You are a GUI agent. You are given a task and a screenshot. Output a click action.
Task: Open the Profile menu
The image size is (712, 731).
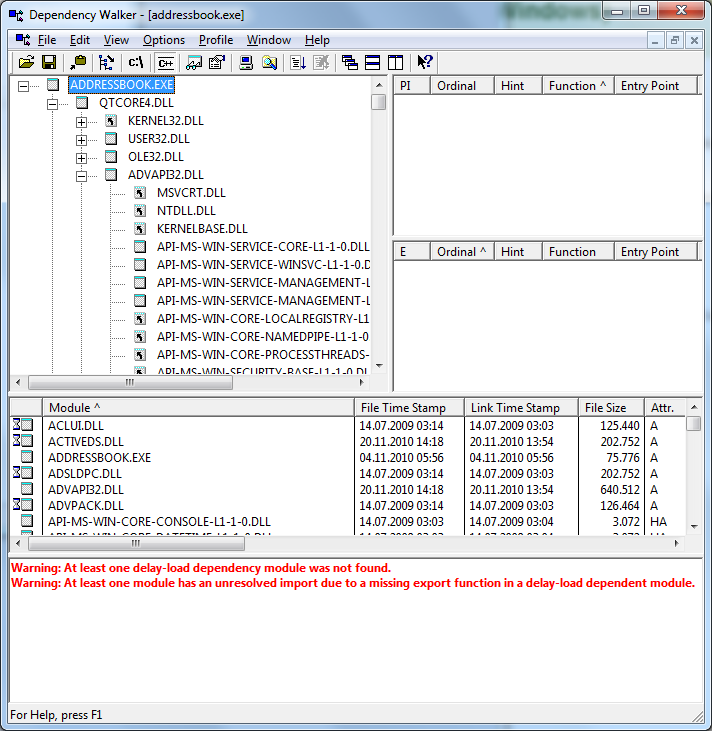point(216,40)
